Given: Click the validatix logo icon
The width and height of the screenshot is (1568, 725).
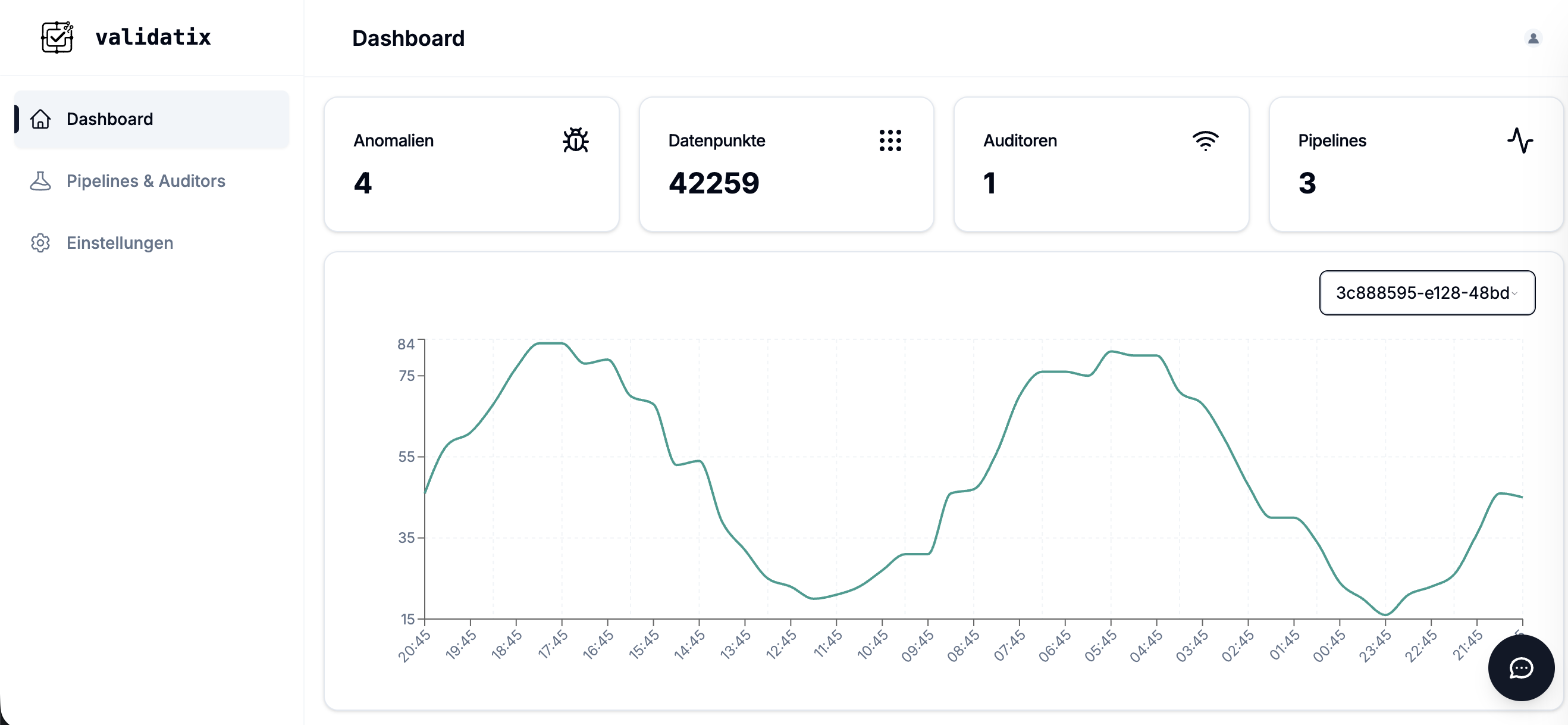Looking at the screenshot, I should point(57,37).
